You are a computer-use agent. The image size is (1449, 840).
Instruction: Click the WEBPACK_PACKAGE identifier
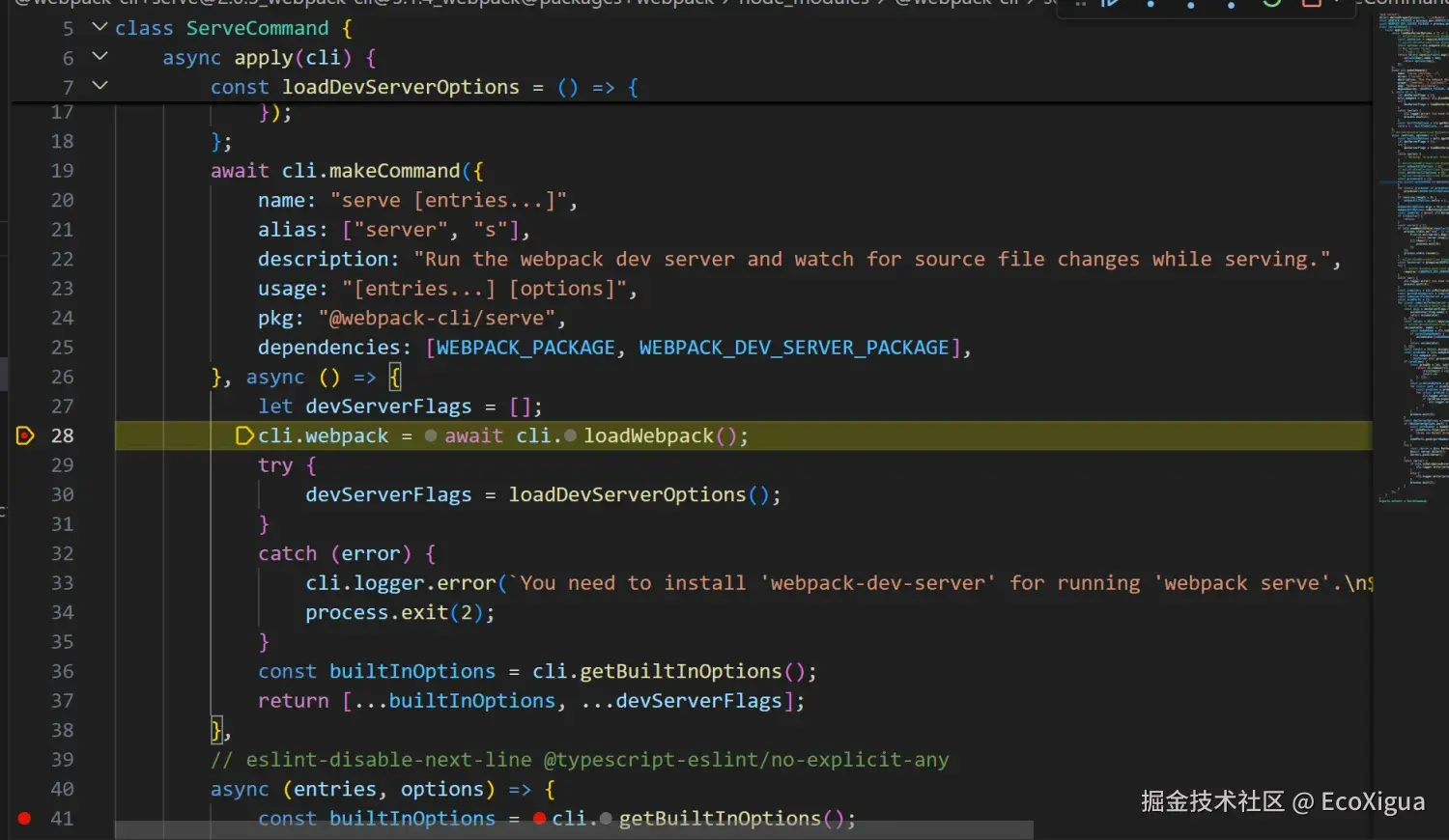pos(526,348)
